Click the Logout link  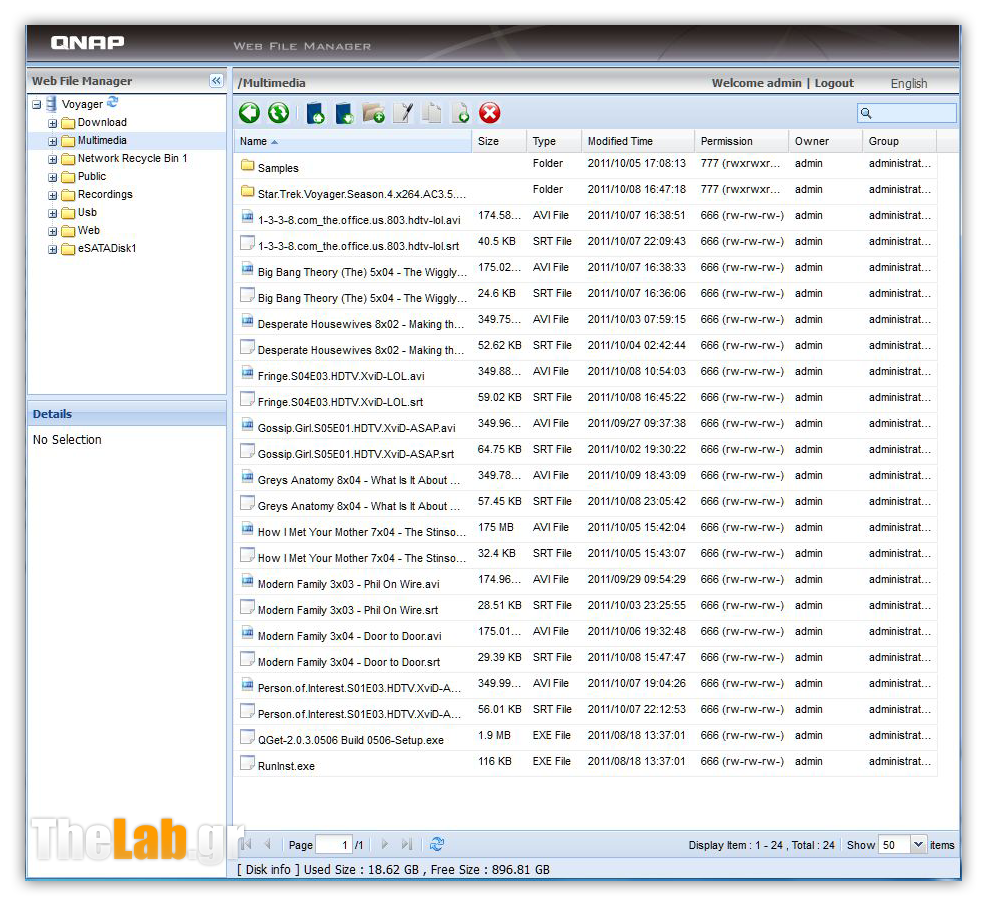(834, 82)
